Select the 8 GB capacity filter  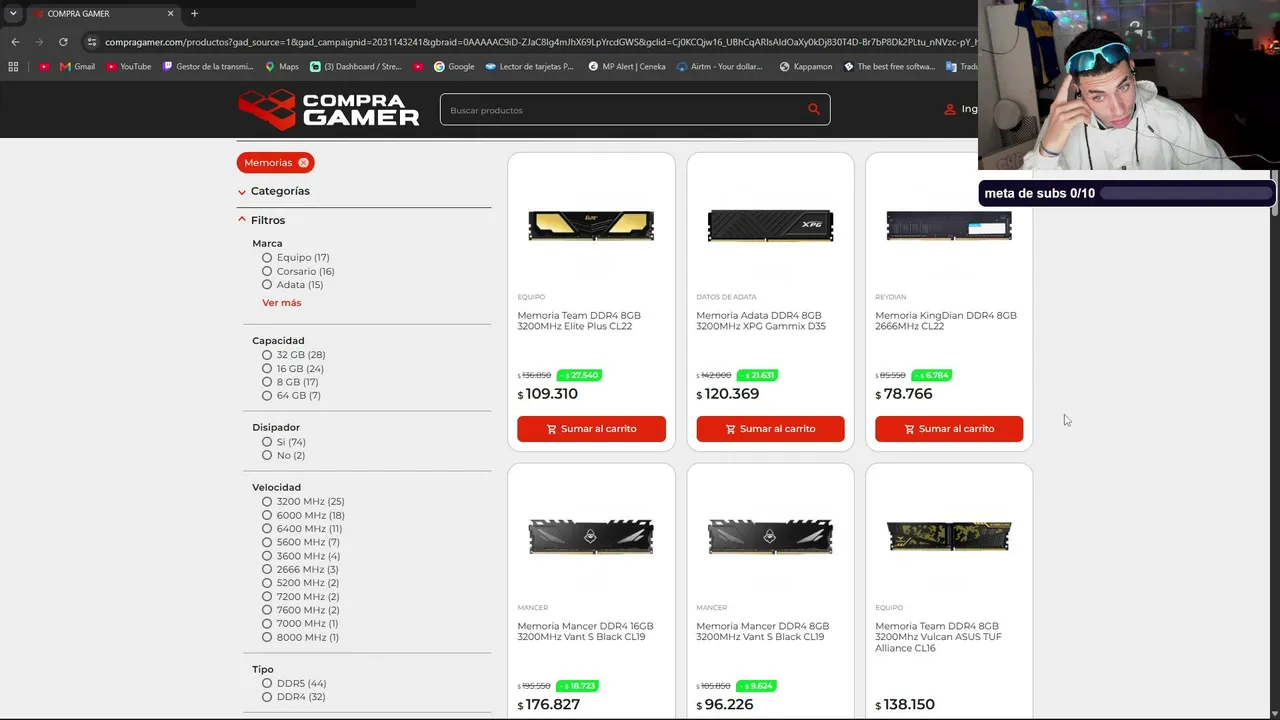(x=267, y=382)
